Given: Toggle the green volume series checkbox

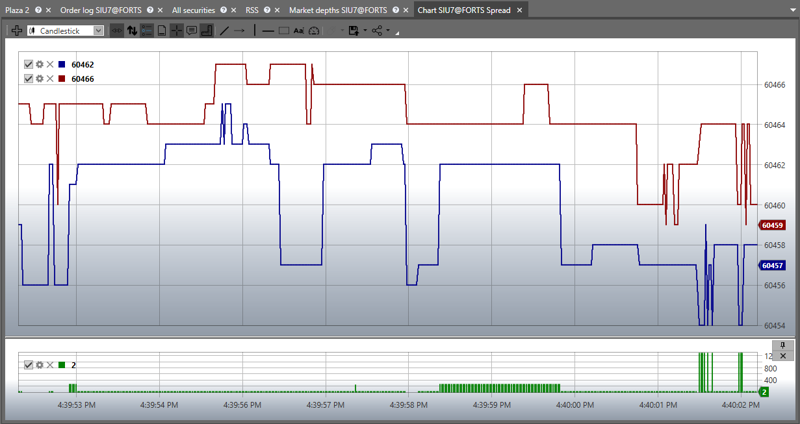Looking at the screenshot, I should pos(28,365).
